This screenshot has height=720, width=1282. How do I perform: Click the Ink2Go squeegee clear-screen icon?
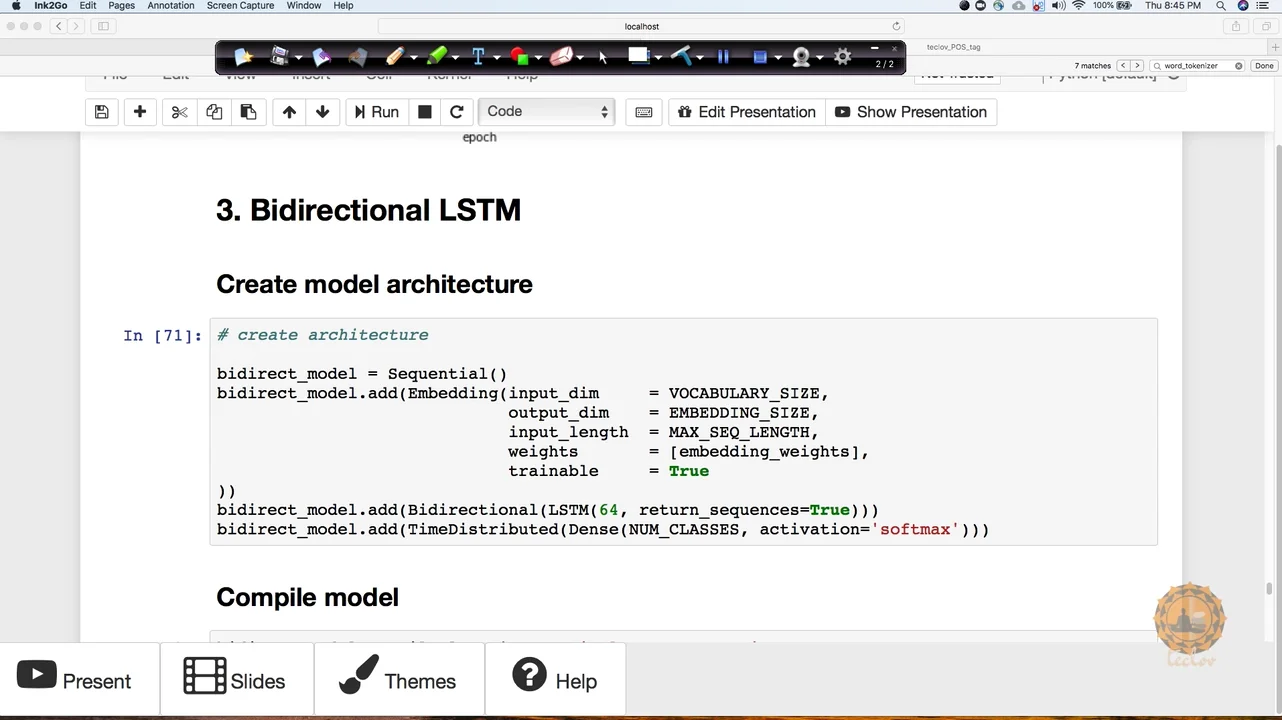pyautogui.click(x=682, y=57)
